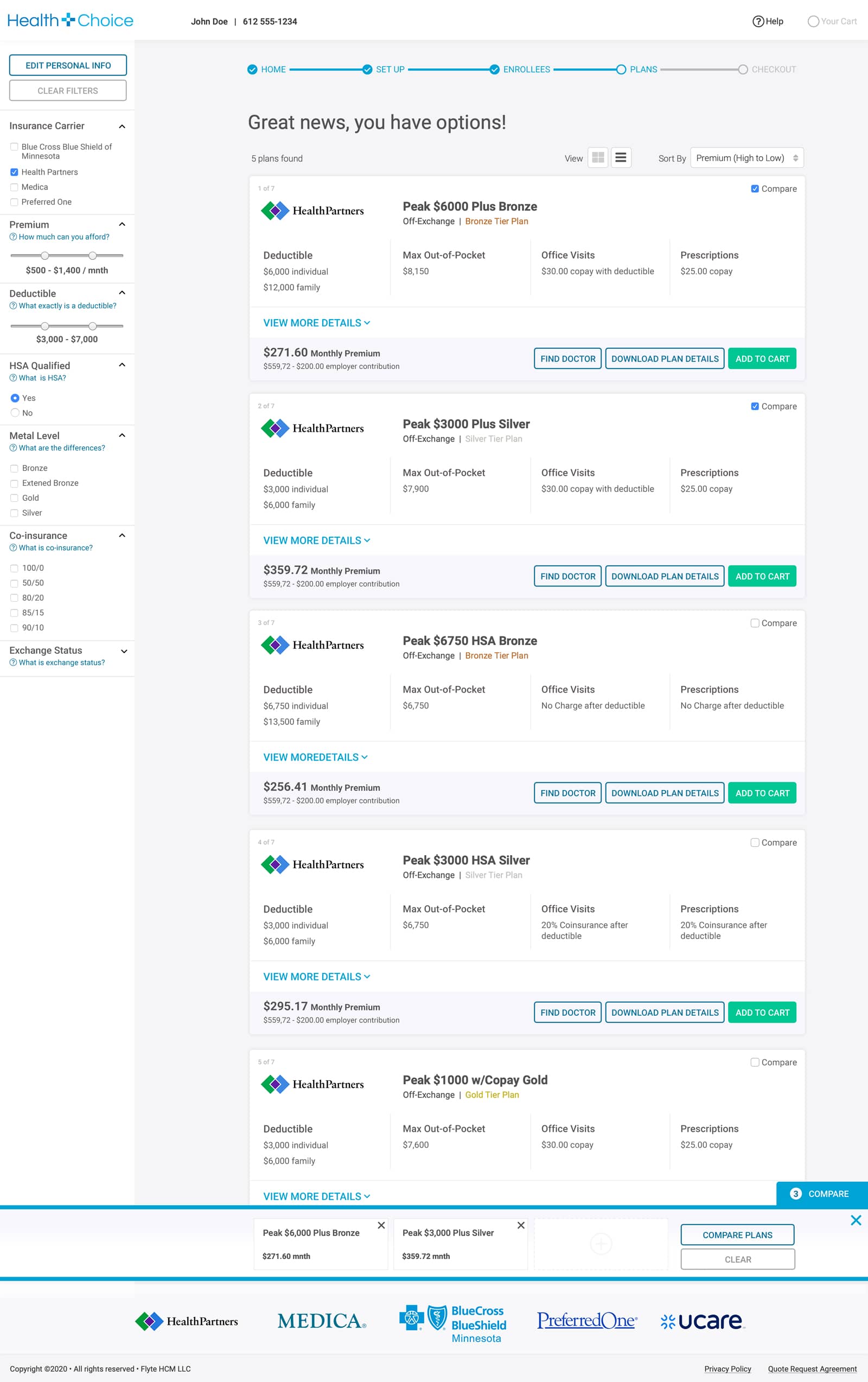Remove Peak $6,000 Plus Bronze from compare tray
This screenshot has height=1382, width=868.
[381, 1225]
